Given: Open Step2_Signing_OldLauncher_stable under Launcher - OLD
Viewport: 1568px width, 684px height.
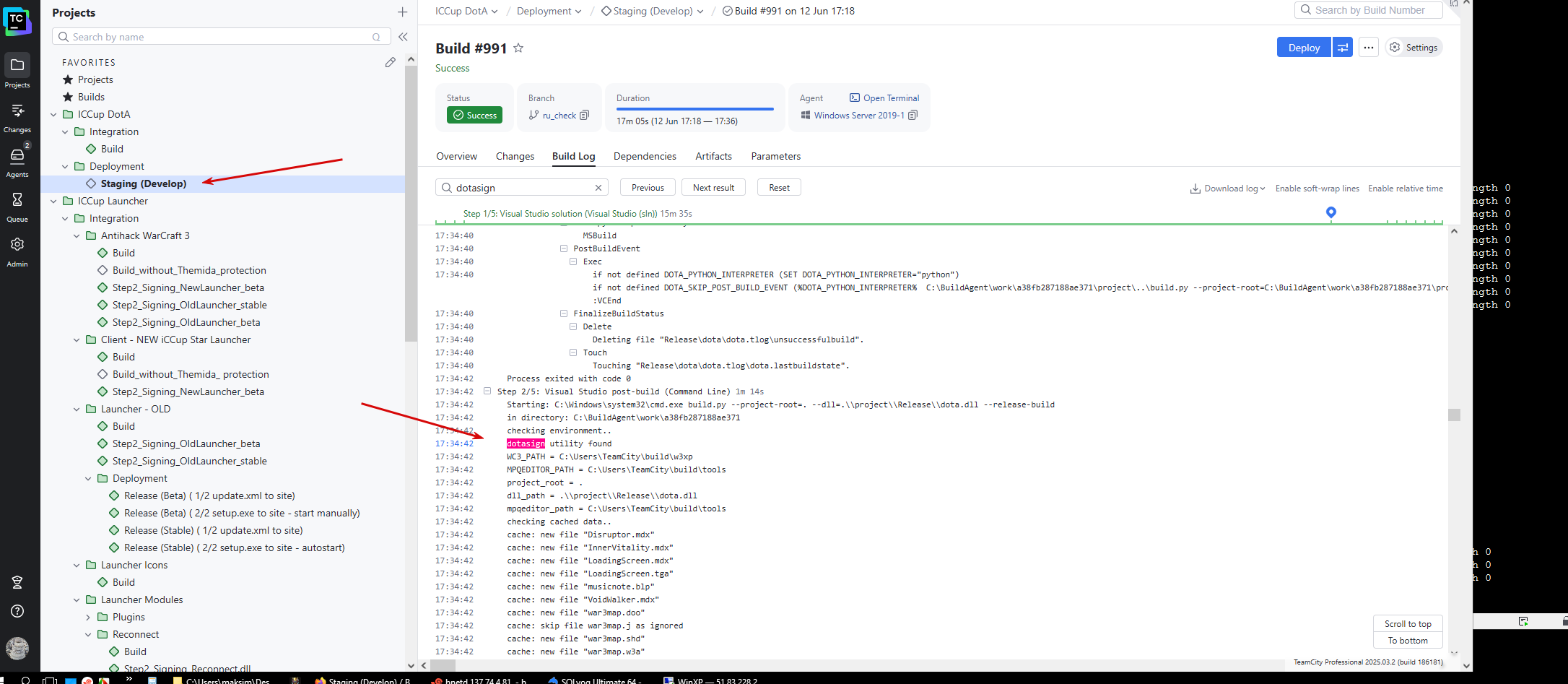Looking at the screenshot, I should [x=189, y=461].
